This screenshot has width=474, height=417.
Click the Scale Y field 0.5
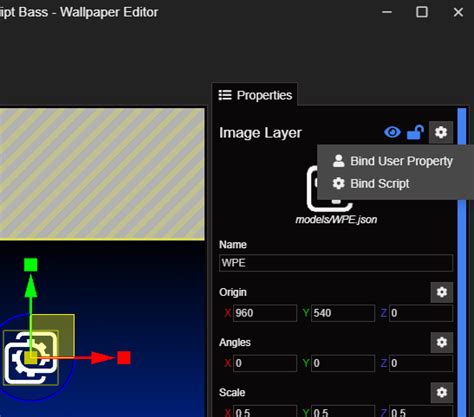pyautogui.click(x=343, y=412)
